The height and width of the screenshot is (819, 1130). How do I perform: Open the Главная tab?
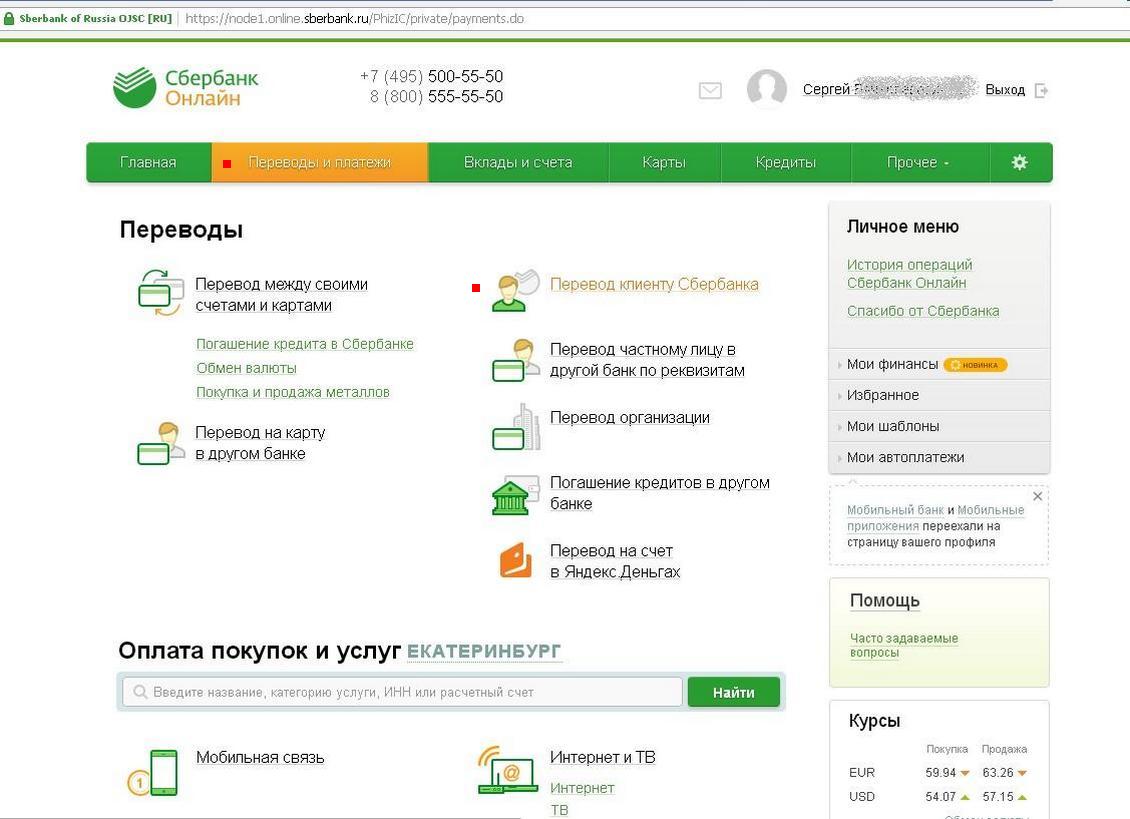(x=148, y=162)
